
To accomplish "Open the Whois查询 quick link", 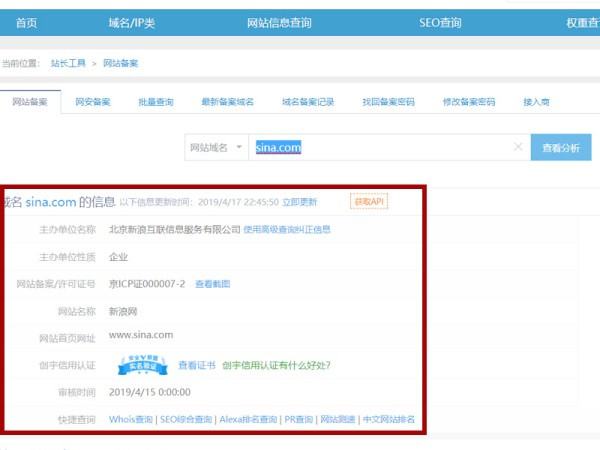I will [131, 419].
